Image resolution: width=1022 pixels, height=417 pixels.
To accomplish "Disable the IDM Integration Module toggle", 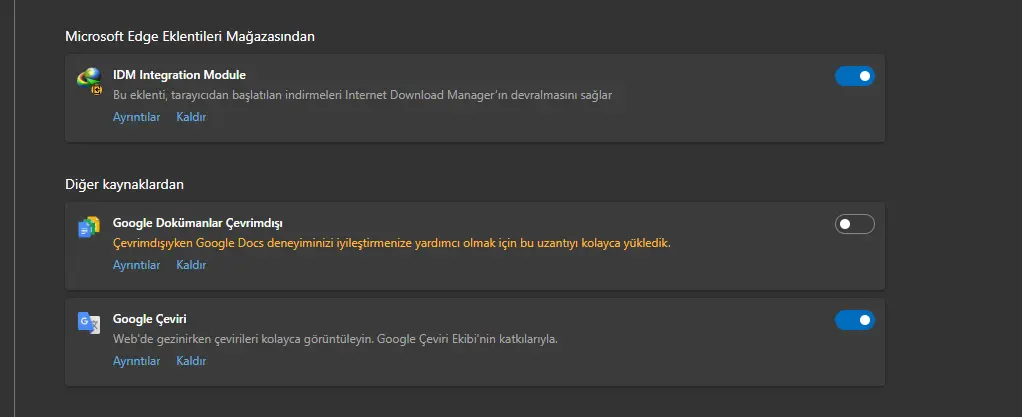I will (854, 76).
